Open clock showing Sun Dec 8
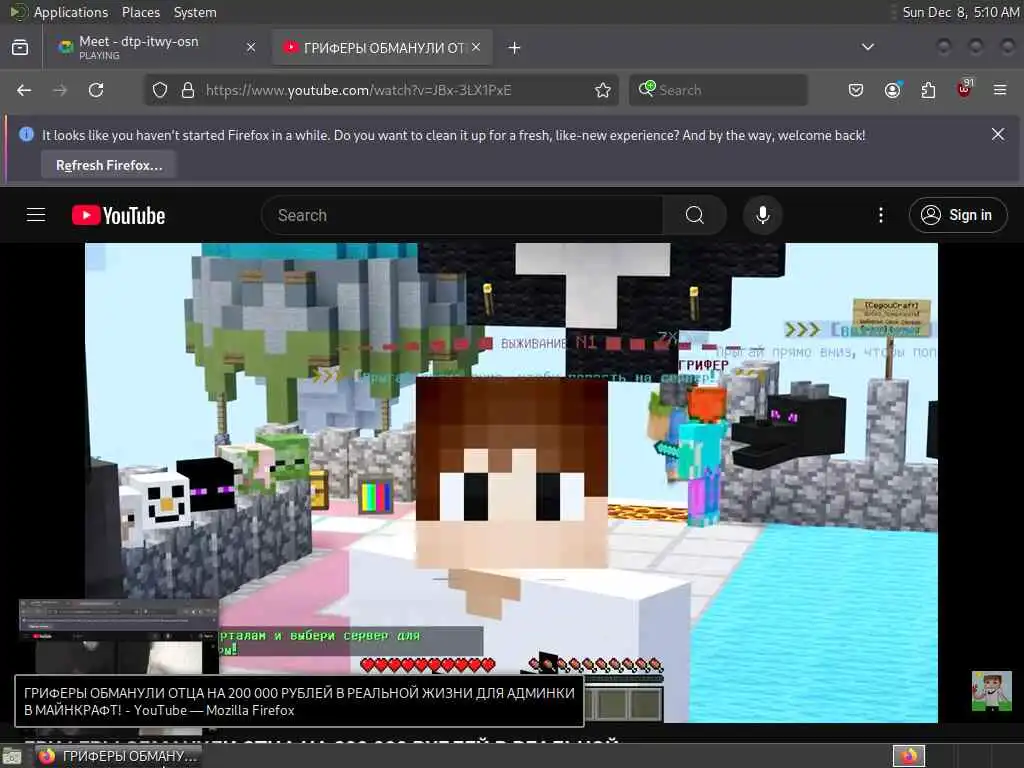 point(960,12)
